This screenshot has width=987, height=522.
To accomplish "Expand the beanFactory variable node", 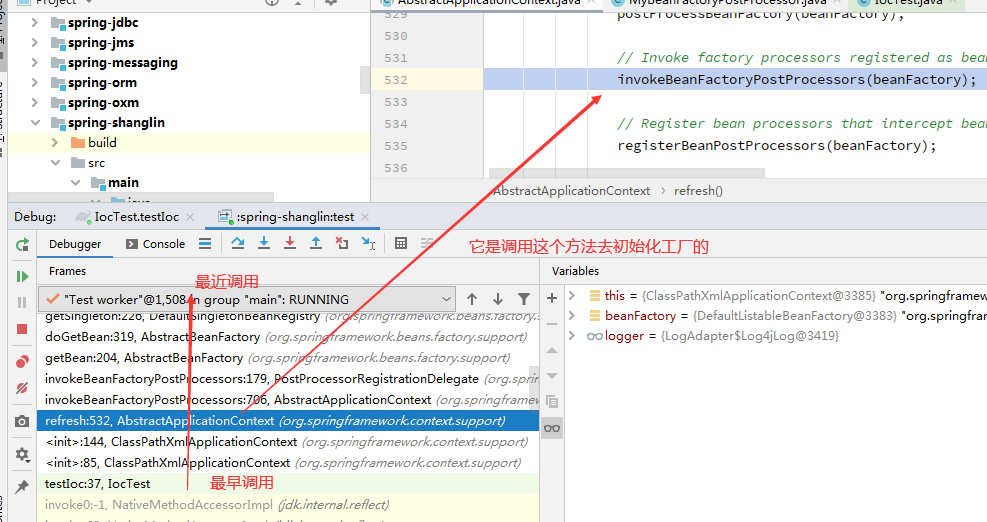I will [572, 315].
